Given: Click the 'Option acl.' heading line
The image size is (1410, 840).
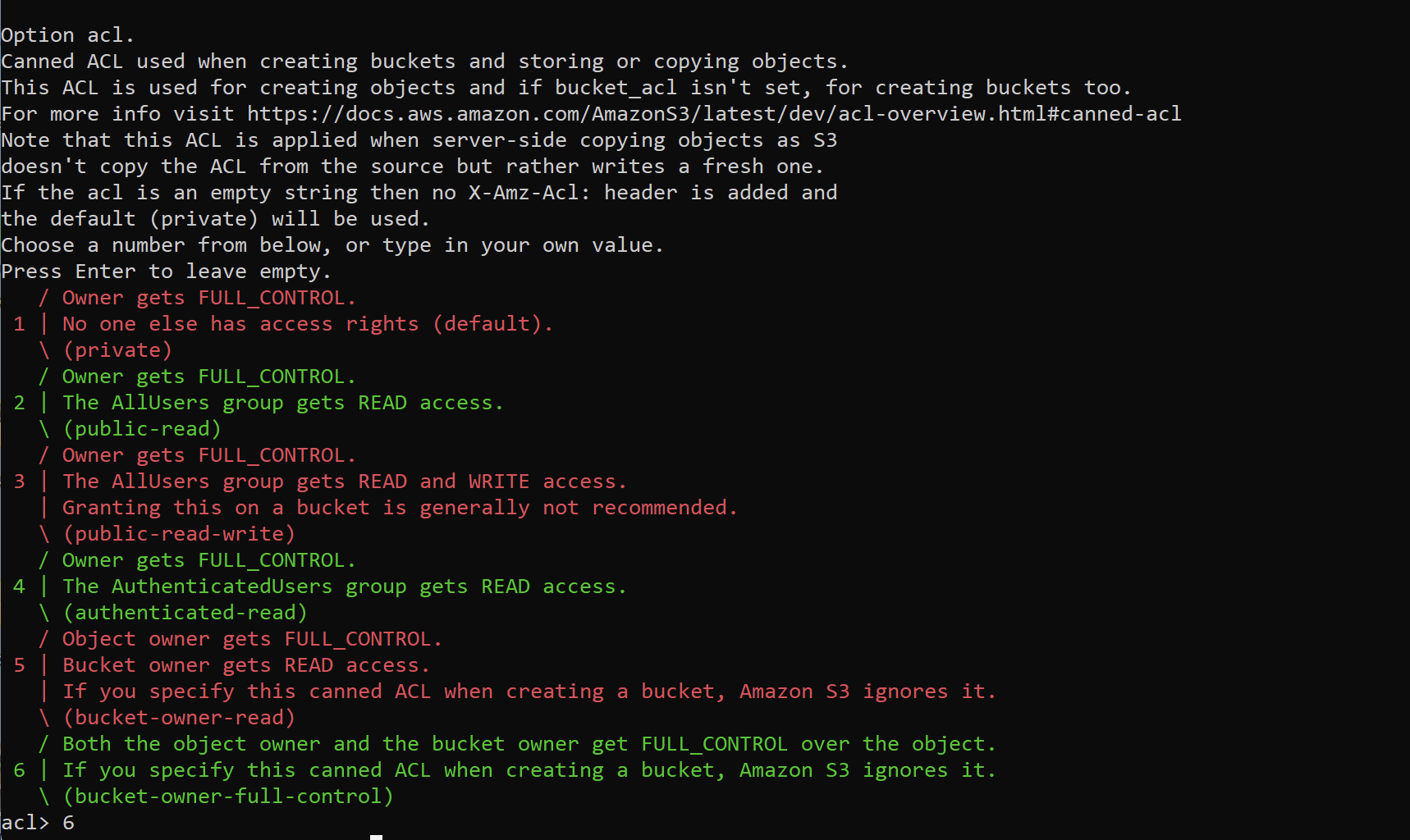Looking at the screenshot, I should [x=67, y=35].
